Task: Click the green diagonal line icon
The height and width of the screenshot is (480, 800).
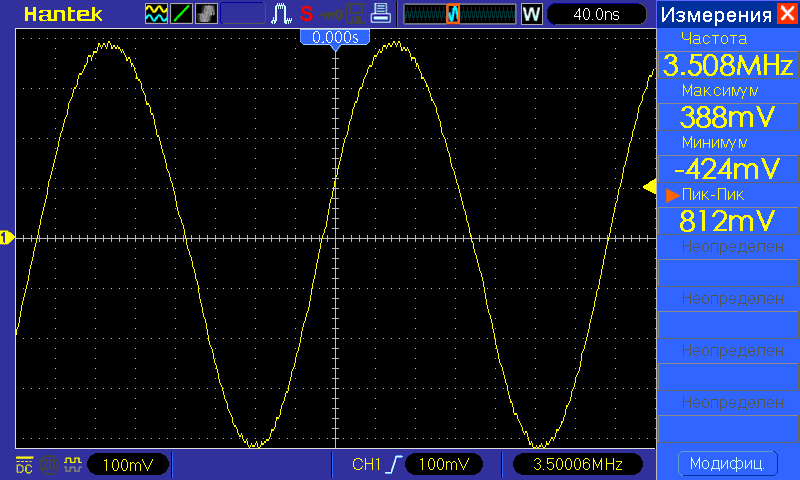Action: [x=181, y=14]
